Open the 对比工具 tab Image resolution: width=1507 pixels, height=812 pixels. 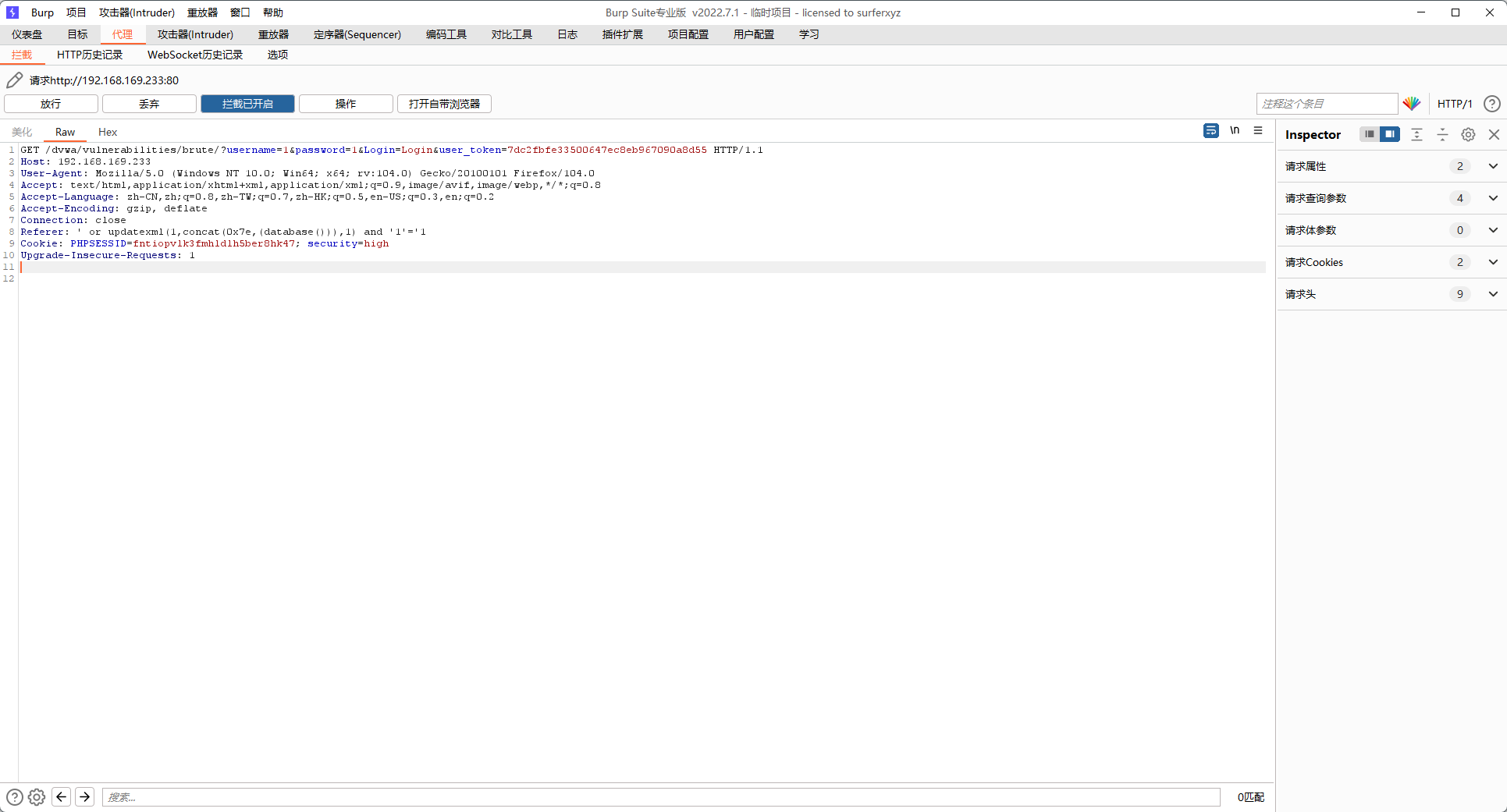[x=512, y=34]
